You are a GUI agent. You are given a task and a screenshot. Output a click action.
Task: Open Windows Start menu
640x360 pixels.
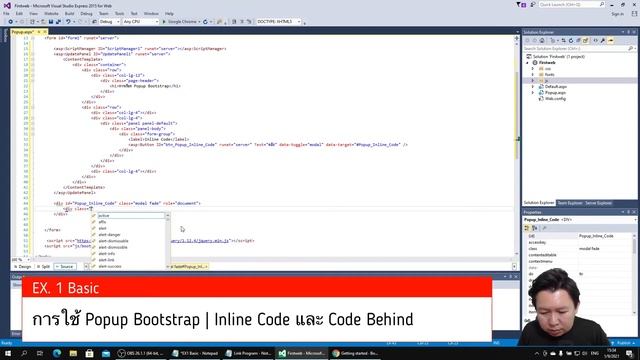pos(8,353)
